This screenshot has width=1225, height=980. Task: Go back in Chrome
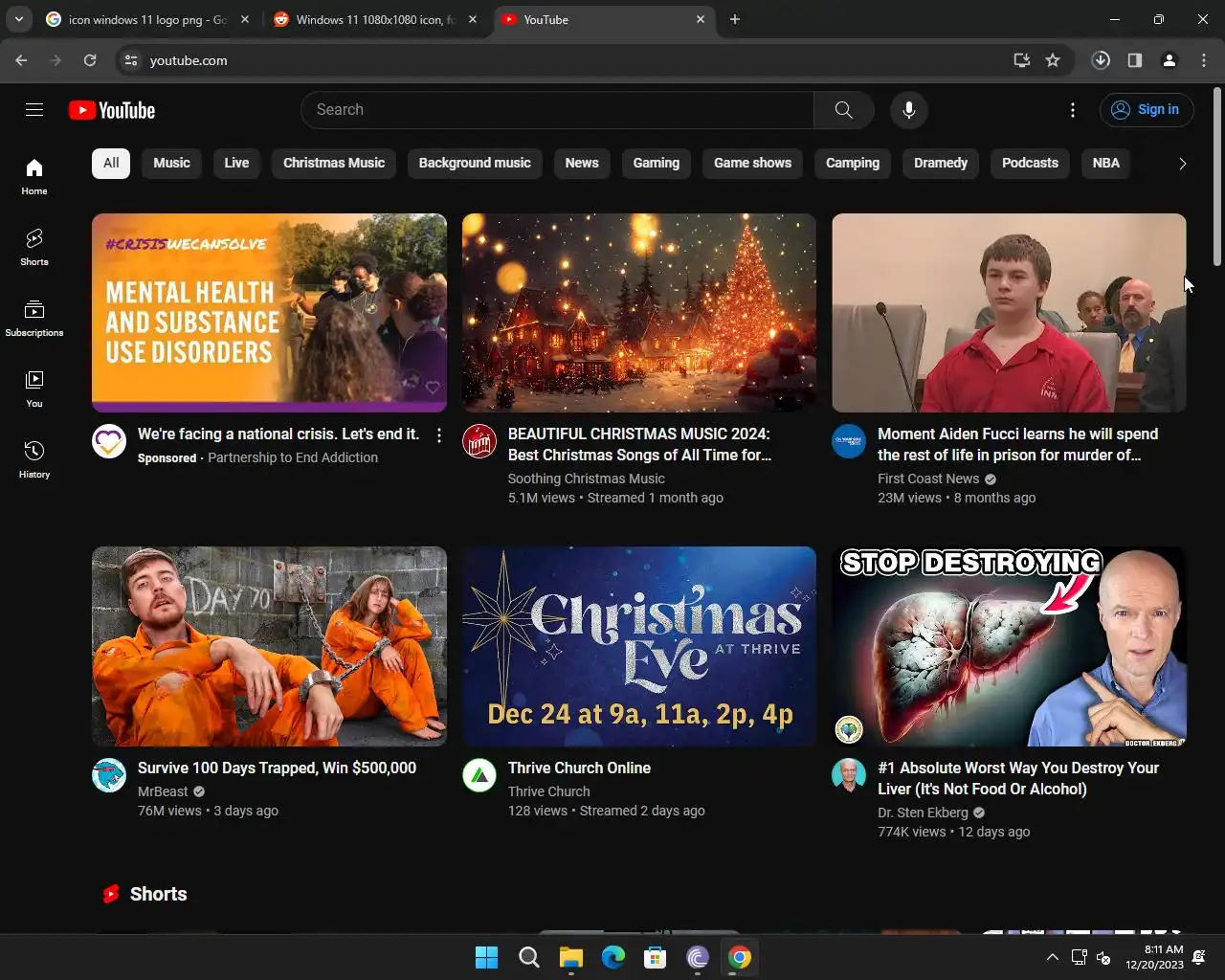(x=21, y=60)
